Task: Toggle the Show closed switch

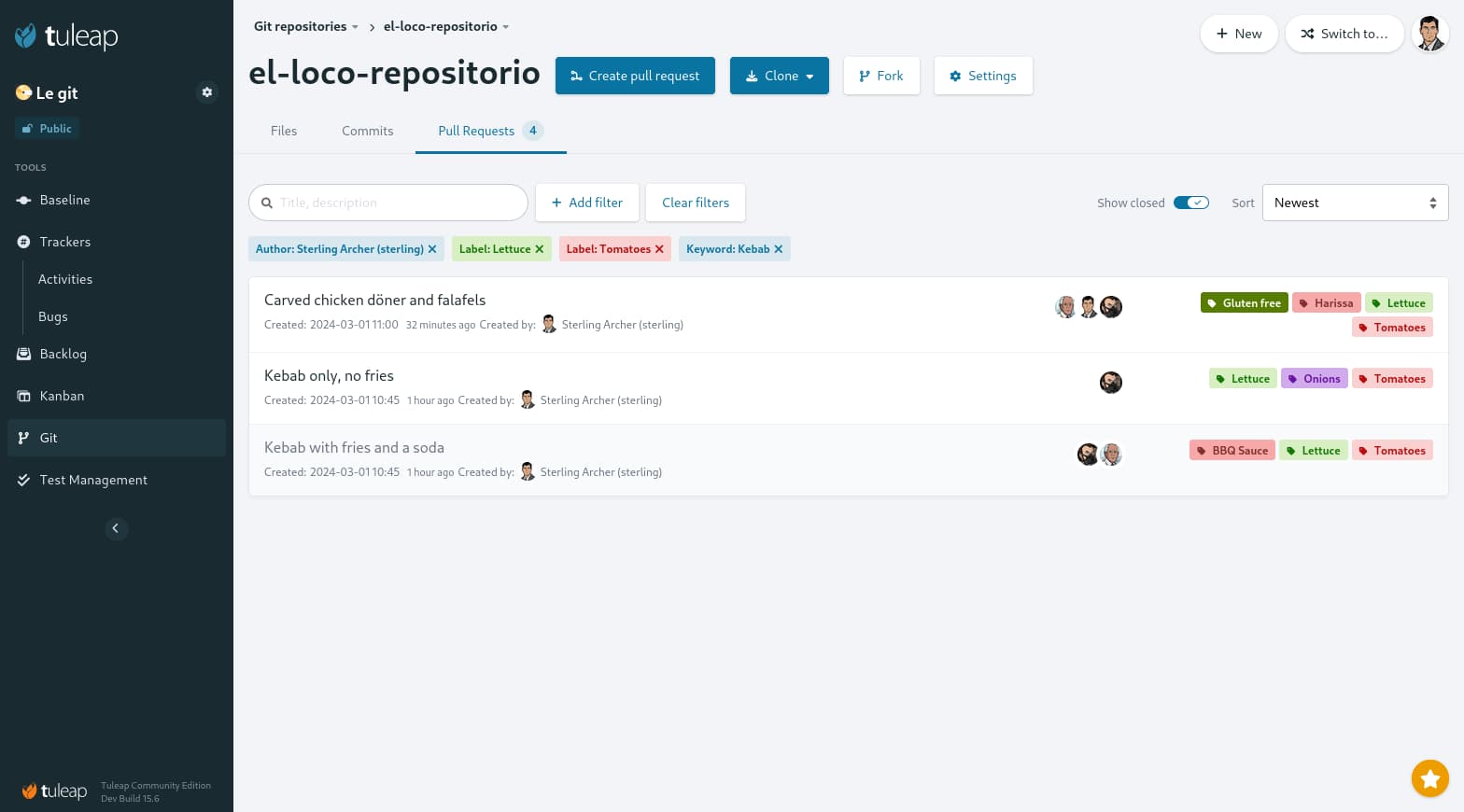Action: (x=1190, y=203)
